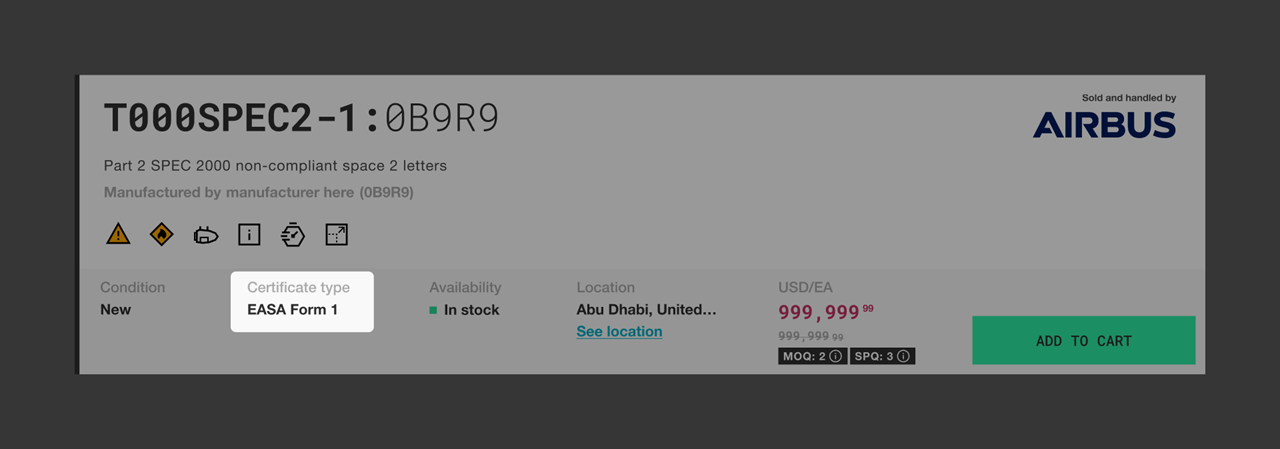Screen dimensions: 1280x449
Task: Open the SPQ info tooltip icon
Action: pos(903,356)
